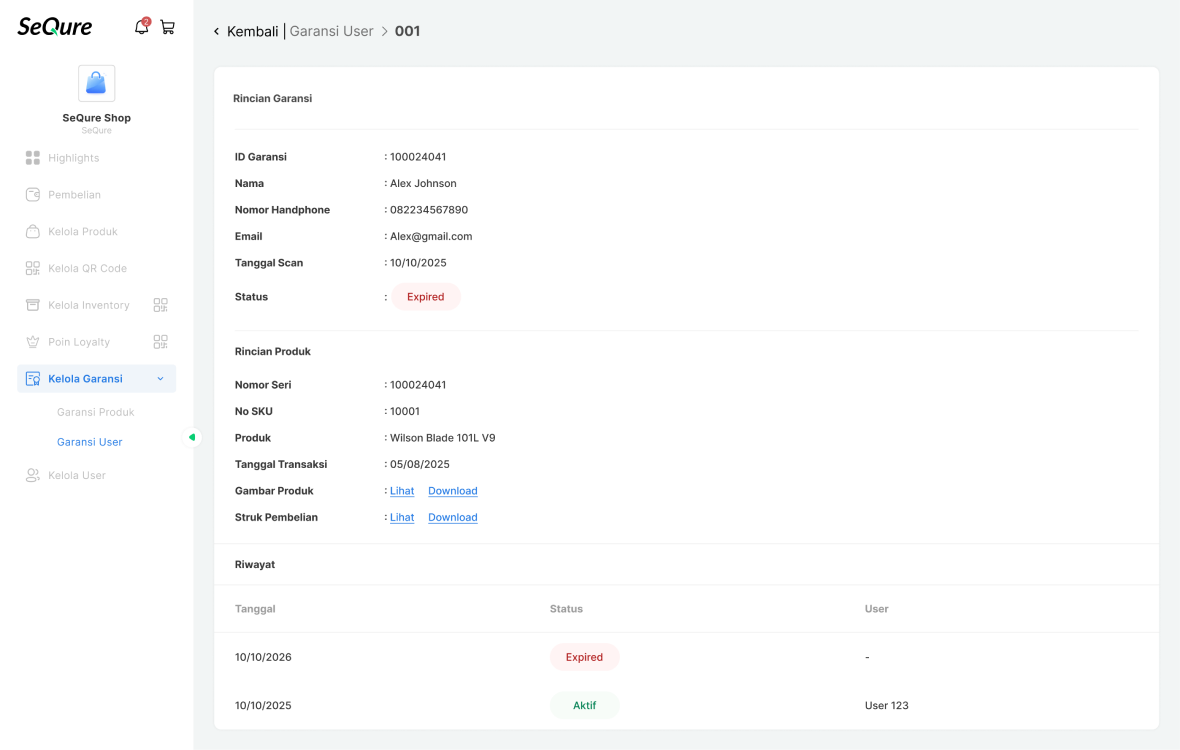Open the notifications bell icon
Screen dimensions: 1180x750
tap(141, 27)
